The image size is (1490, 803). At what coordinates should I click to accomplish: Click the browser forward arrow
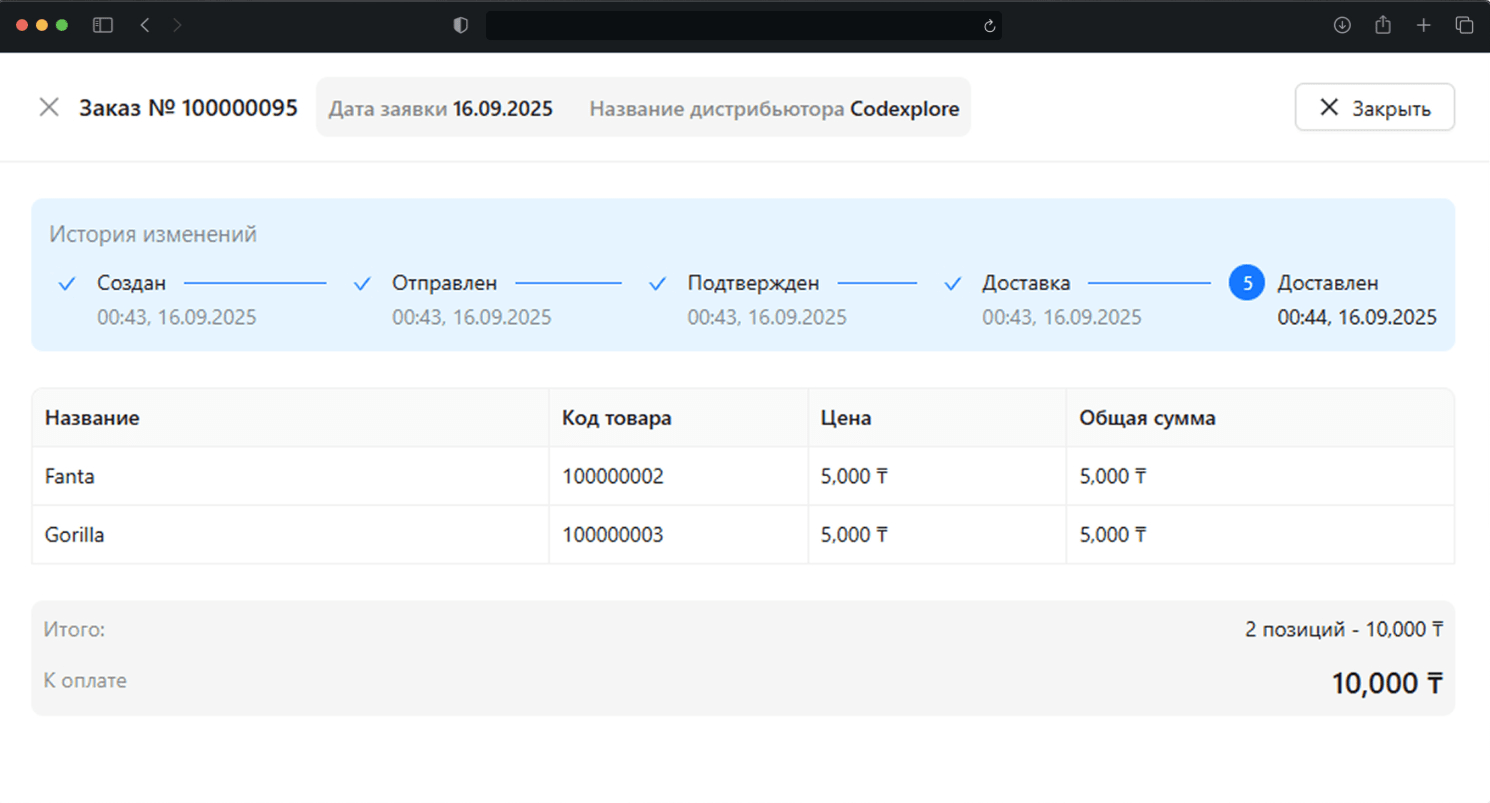(177, 26)
